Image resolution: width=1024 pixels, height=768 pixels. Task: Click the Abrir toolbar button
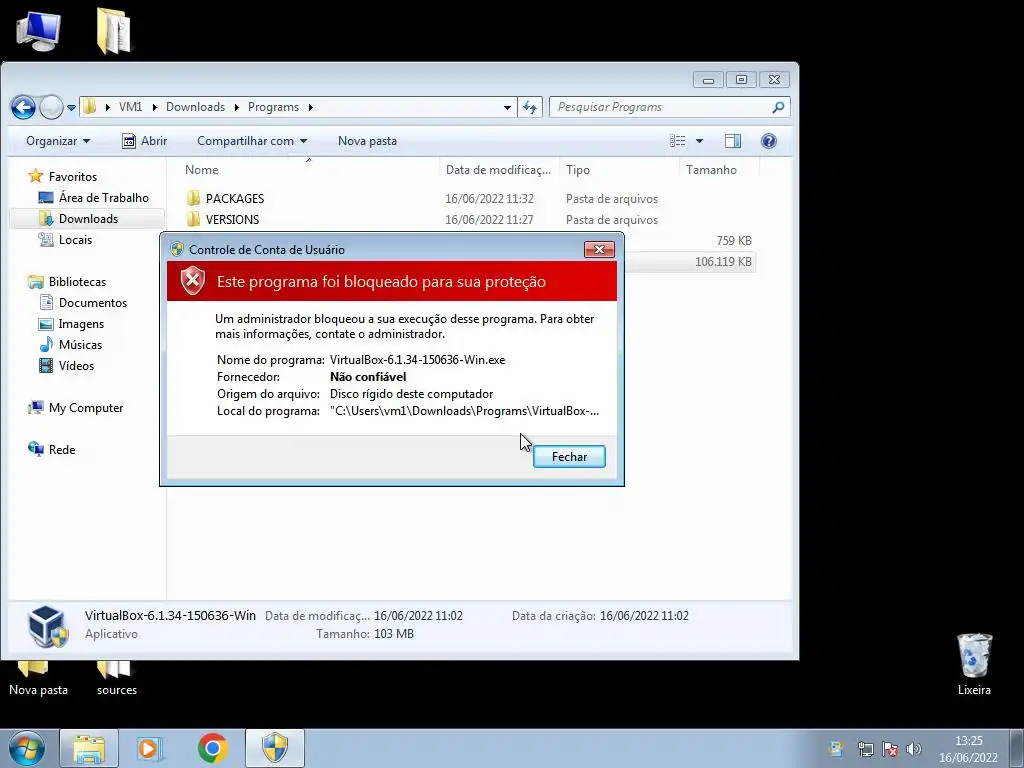145,141
